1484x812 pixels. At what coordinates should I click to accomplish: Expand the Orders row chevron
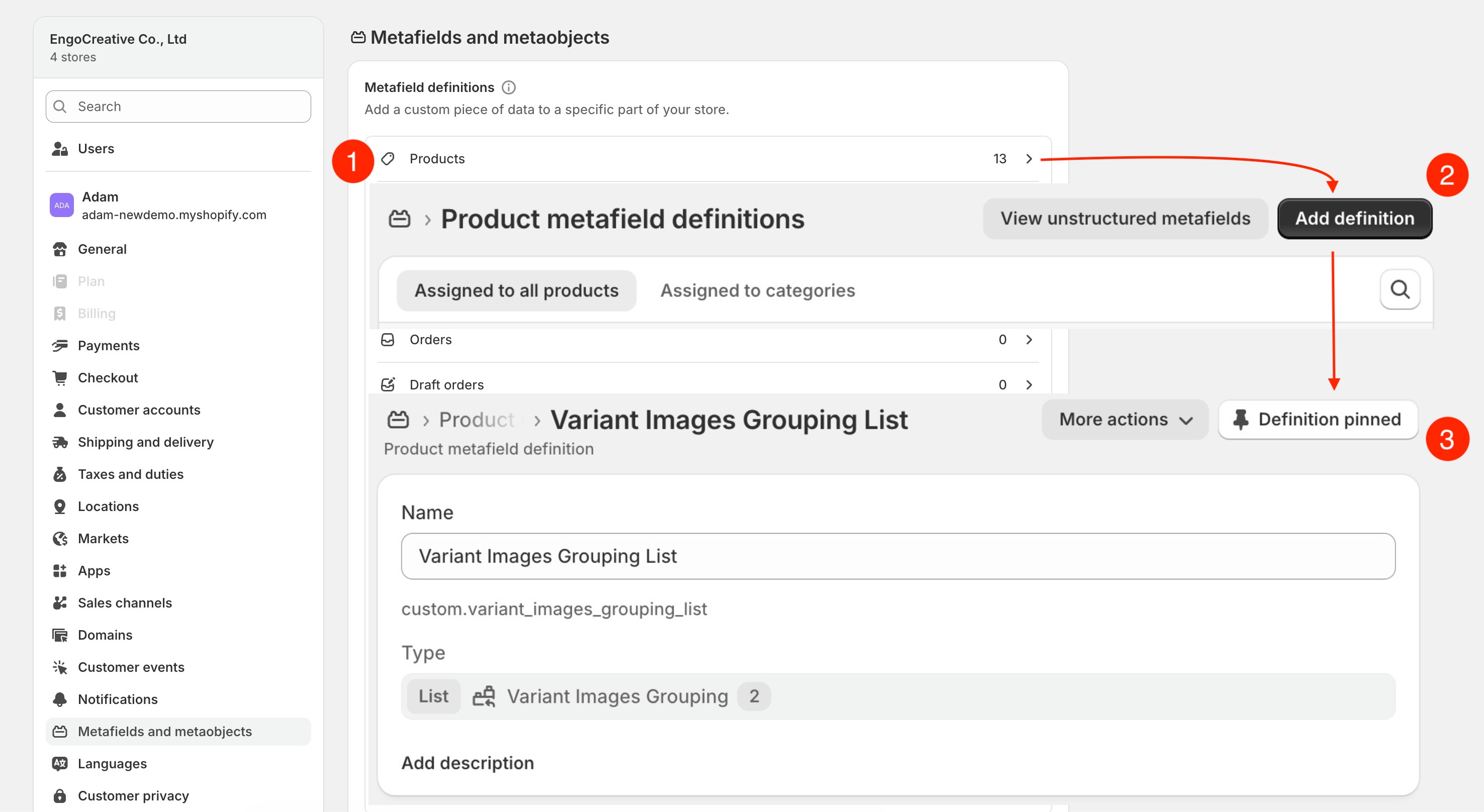coord(1029,340)
